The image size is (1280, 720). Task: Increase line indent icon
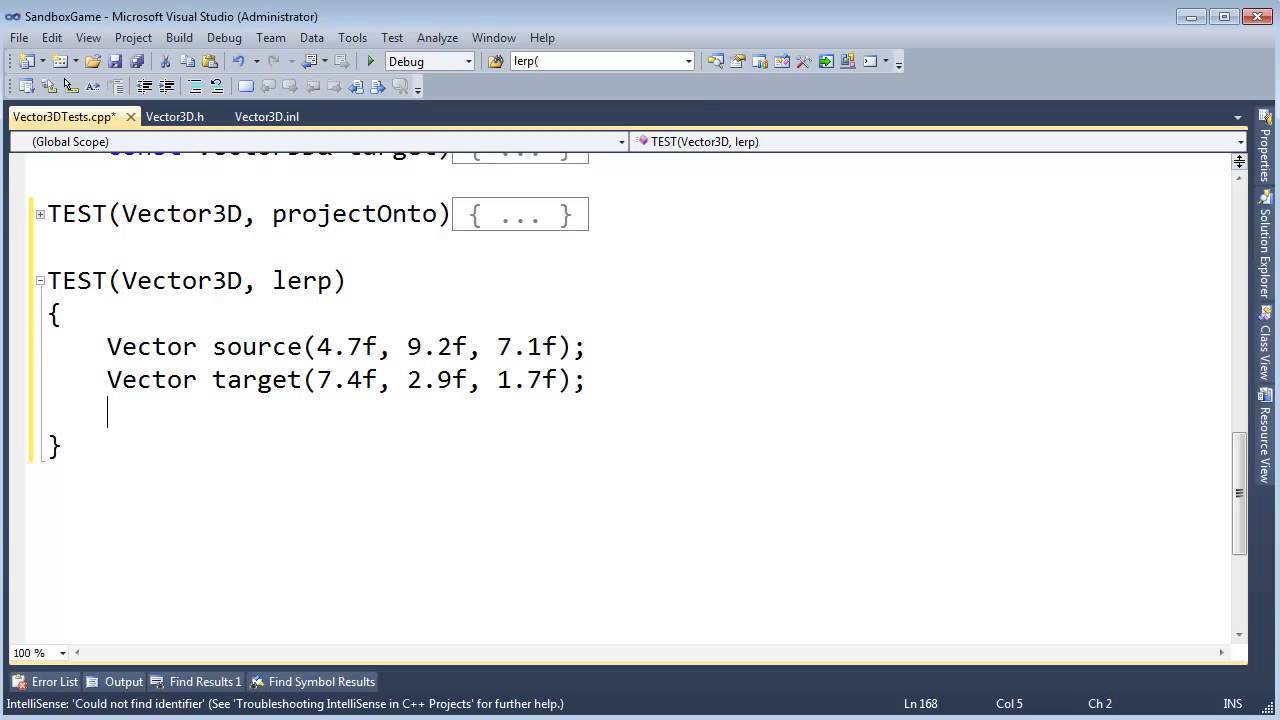[167, 87]
